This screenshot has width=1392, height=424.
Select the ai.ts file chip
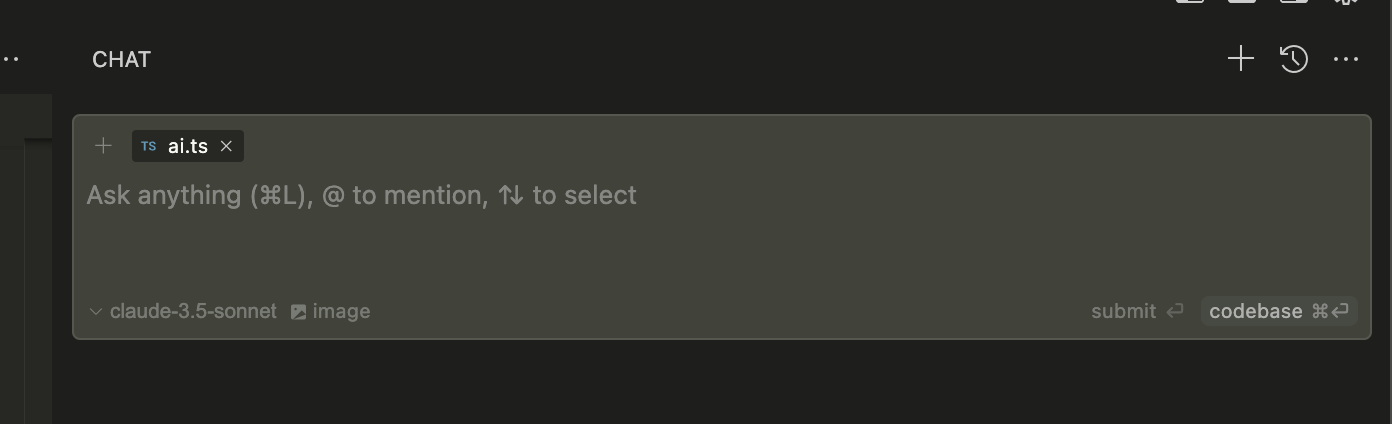188,146
